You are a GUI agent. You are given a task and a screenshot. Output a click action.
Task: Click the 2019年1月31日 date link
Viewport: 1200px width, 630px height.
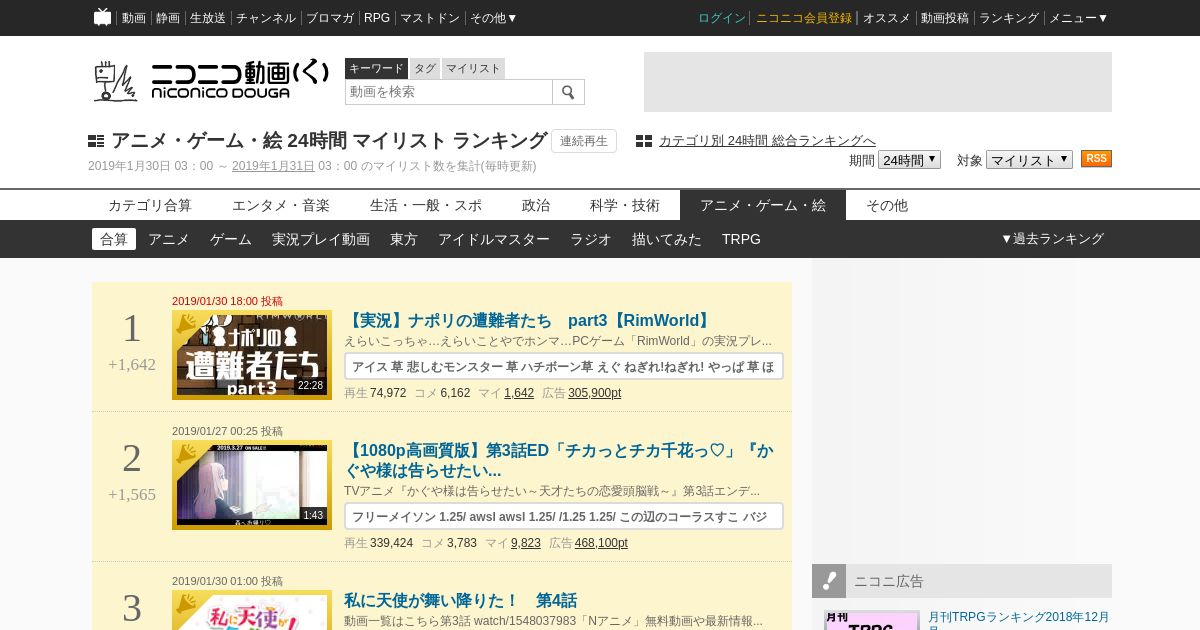(x=273, y=166)
